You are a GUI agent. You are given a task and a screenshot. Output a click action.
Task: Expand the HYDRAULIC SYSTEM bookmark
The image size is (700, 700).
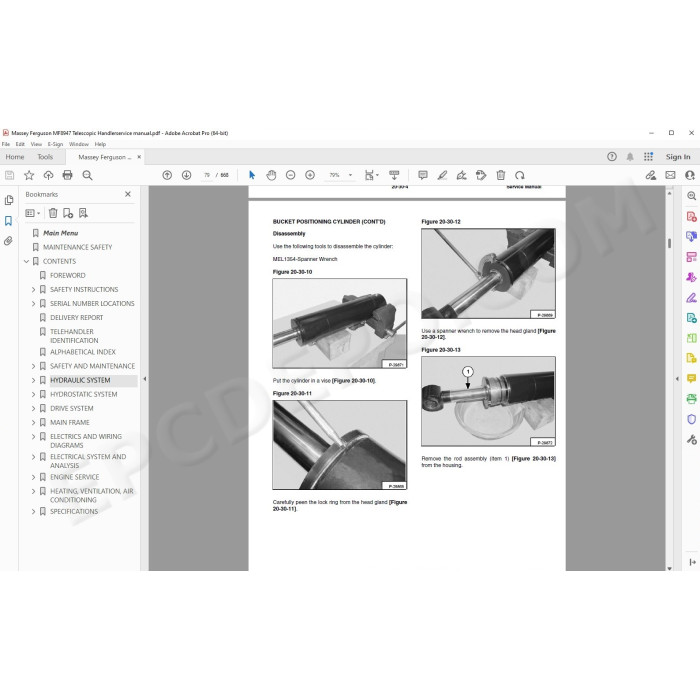click(x=33, y=380)
